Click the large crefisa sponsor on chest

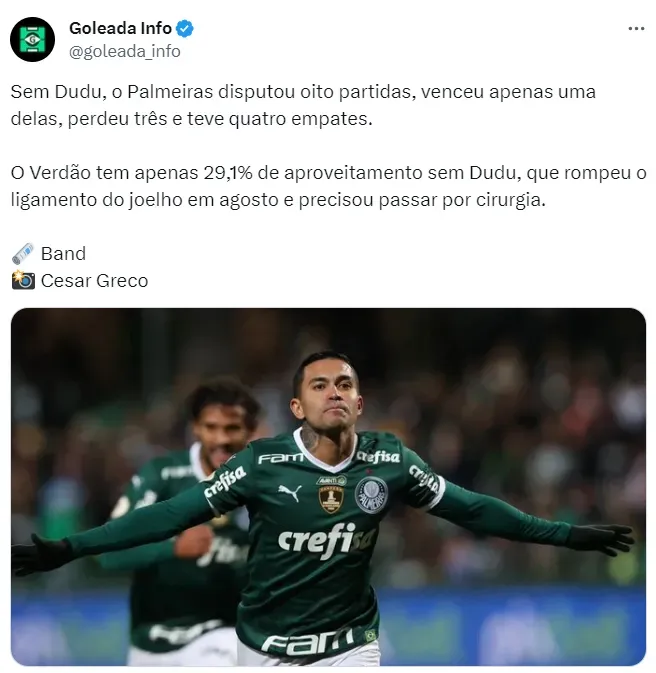tap(327, 541)
